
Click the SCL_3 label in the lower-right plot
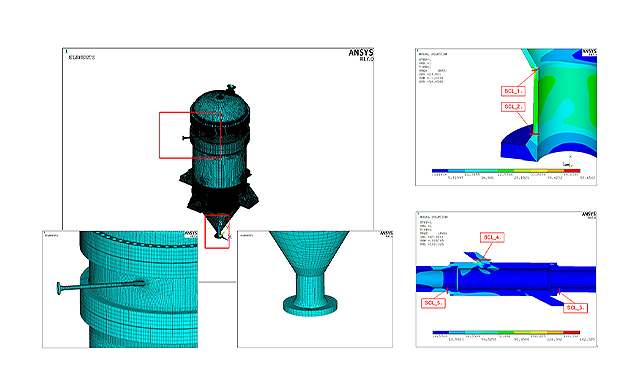coord(576,308)
